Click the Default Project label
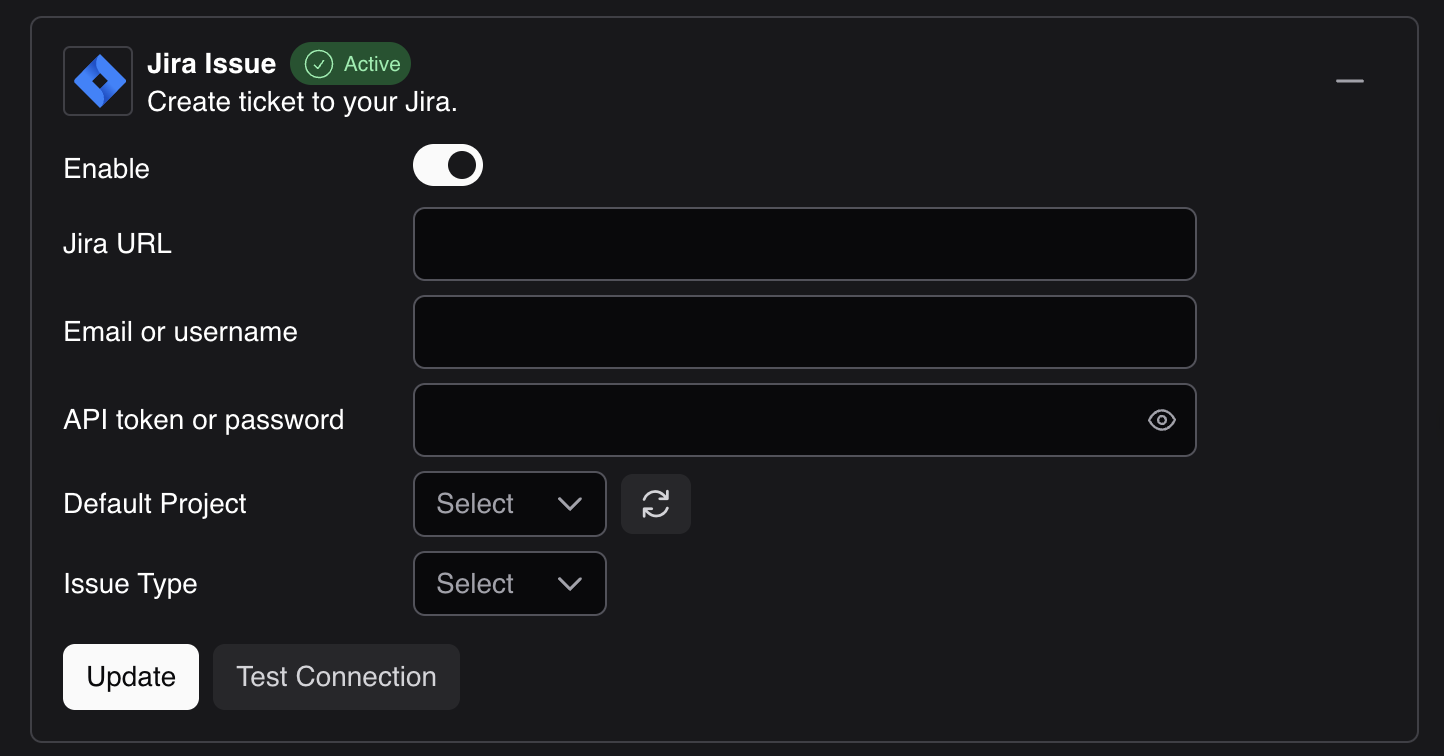Screen dimensions: 1444x756 click(x=155, y=504)
